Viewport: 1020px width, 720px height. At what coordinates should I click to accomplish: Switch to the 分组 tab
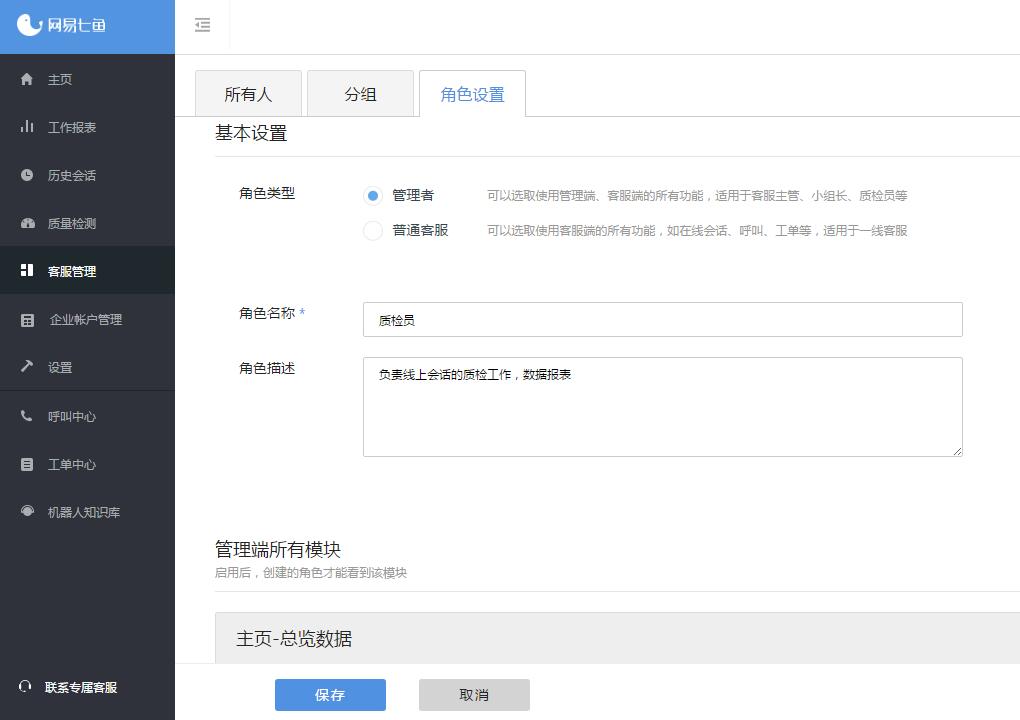pyautogui.click(x=360, y=94)
